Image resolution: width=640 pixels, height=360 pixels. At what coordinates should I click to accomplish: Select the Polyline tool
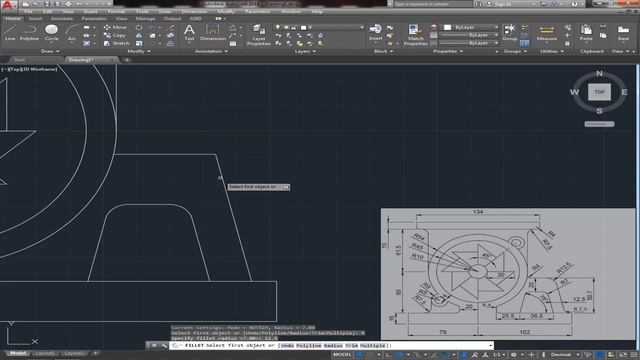pos(29,32)
